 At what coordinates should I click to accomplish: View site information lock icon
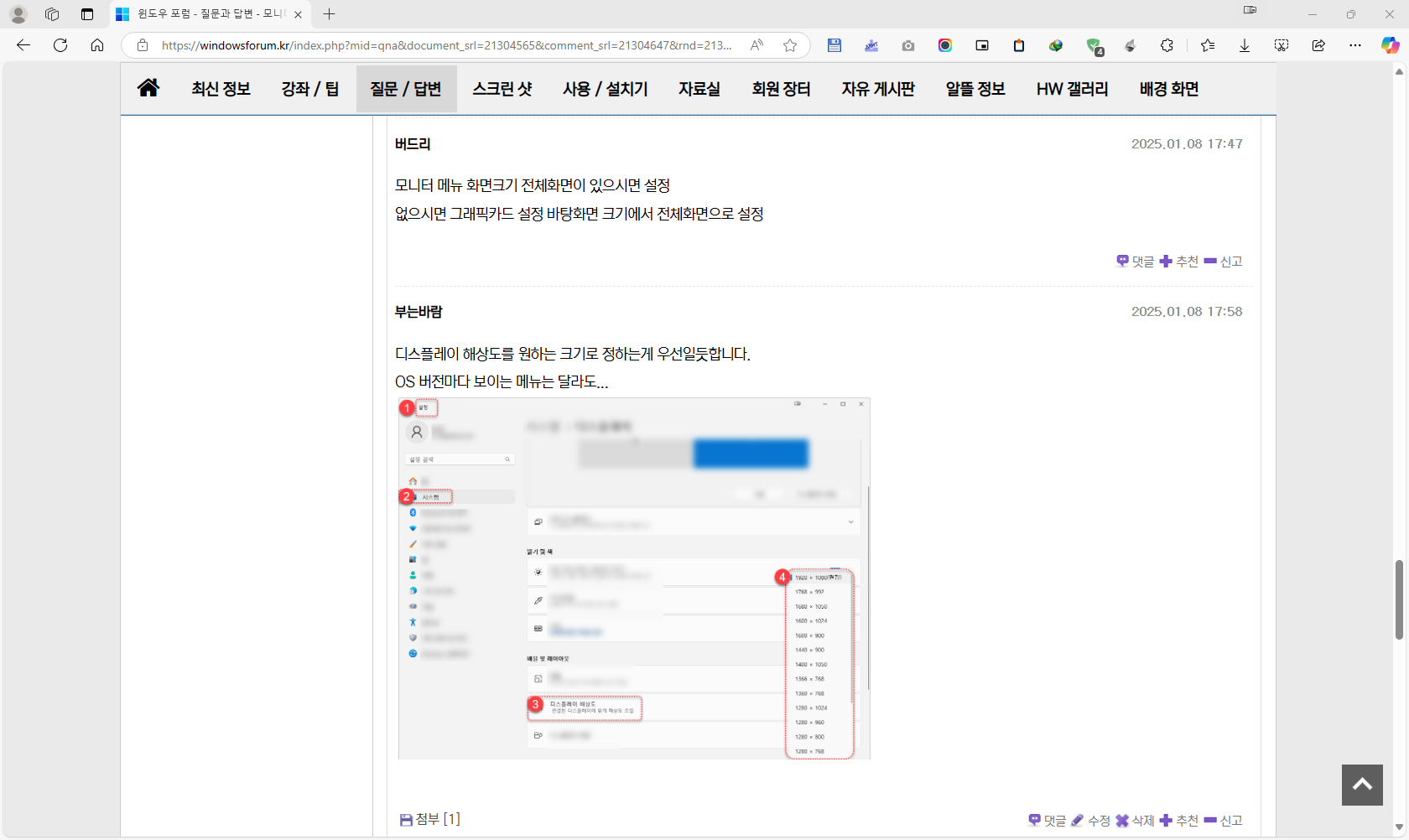click(143, 45)
